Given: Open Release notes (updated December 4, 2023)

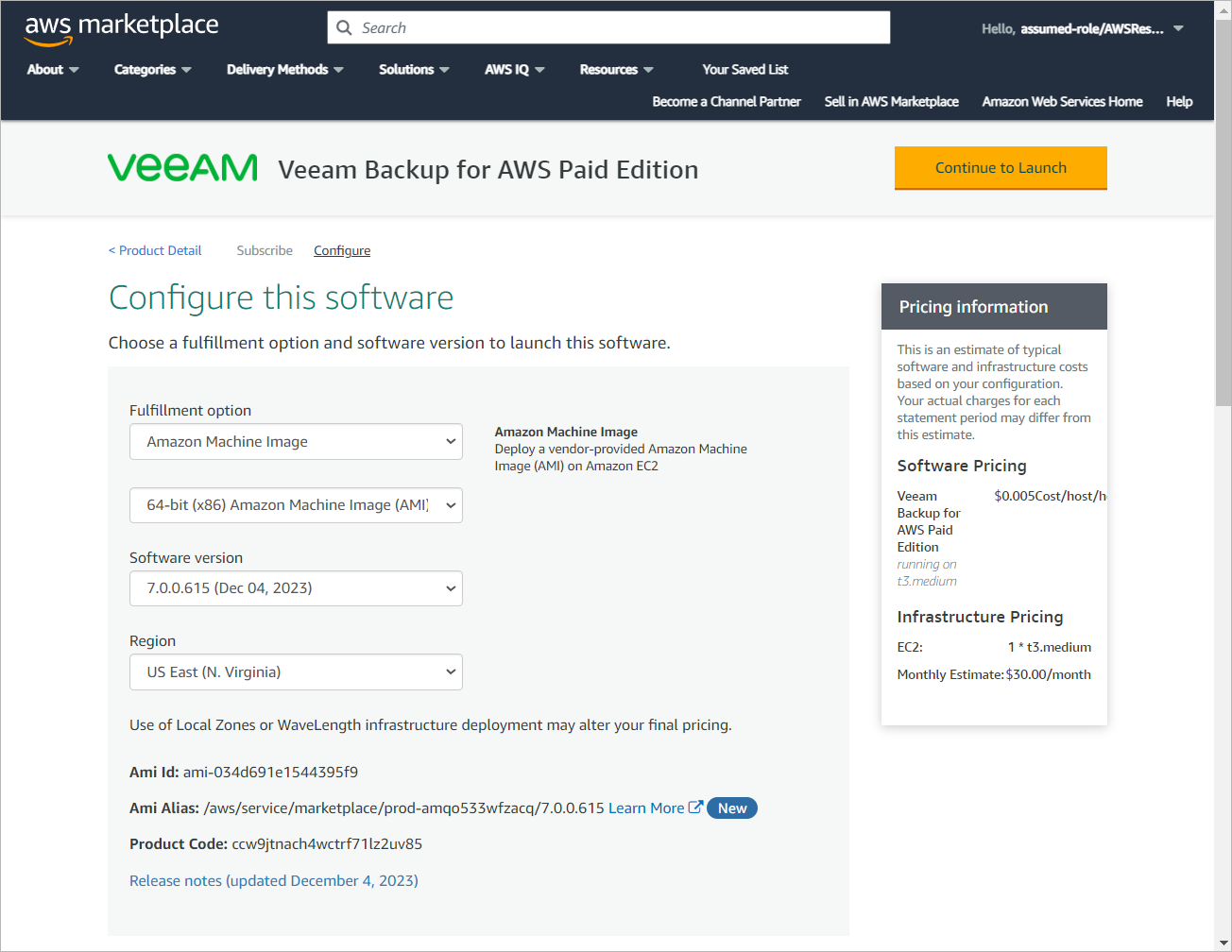Looking at the screenshot, I should 274,881.
